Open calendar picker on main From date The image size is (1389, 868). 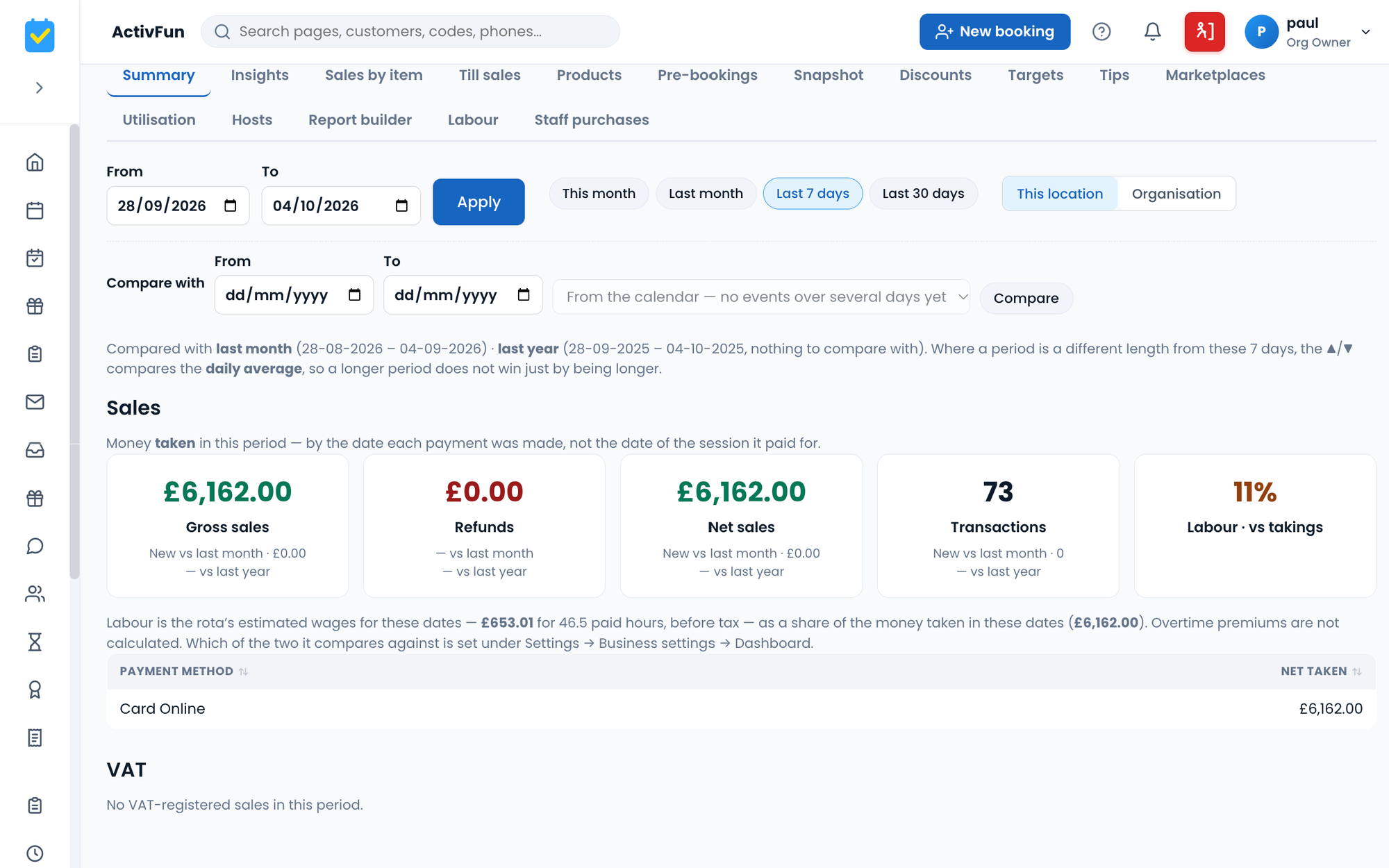(231, 206)
